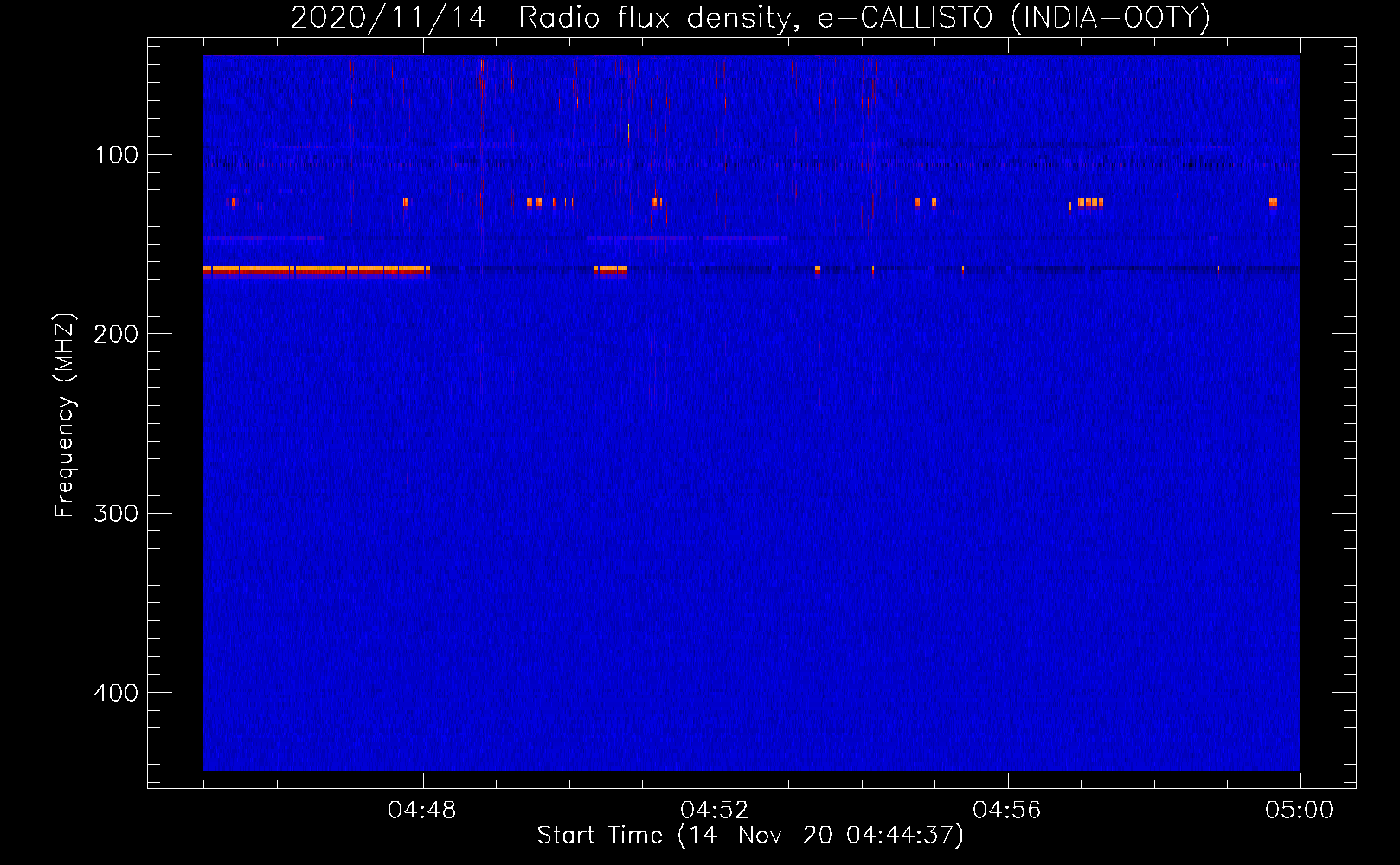Click the 400 frequency tick label
The height and width of the screenshot is (865, 1400).
(x=117, y=693)
